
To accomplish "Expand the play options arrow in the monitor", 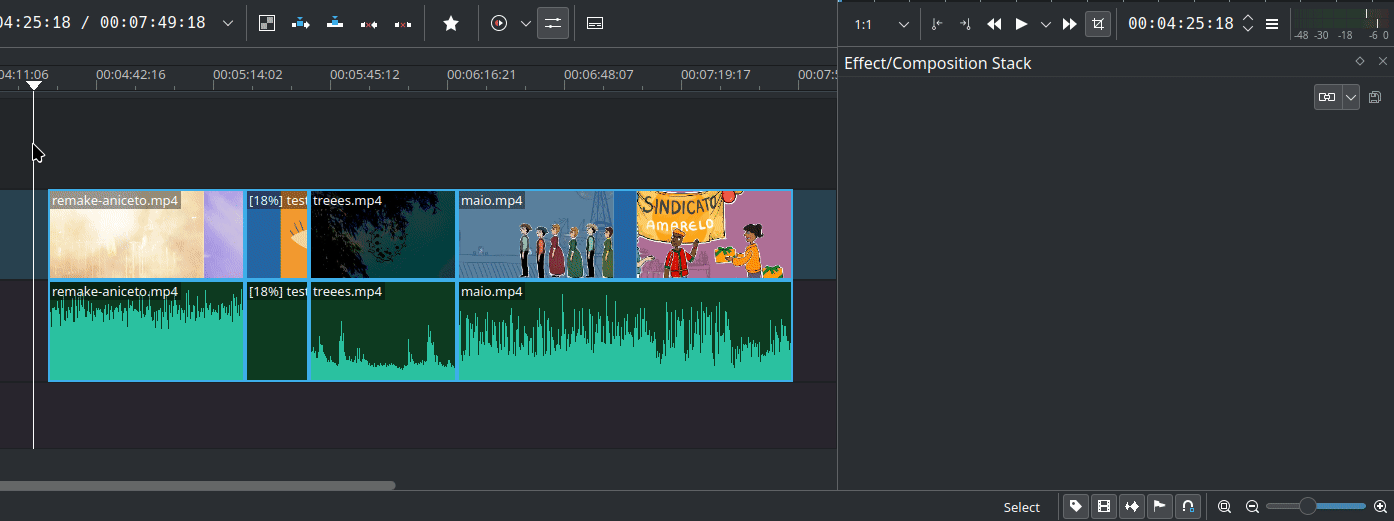I will [x=1046, y=24].
